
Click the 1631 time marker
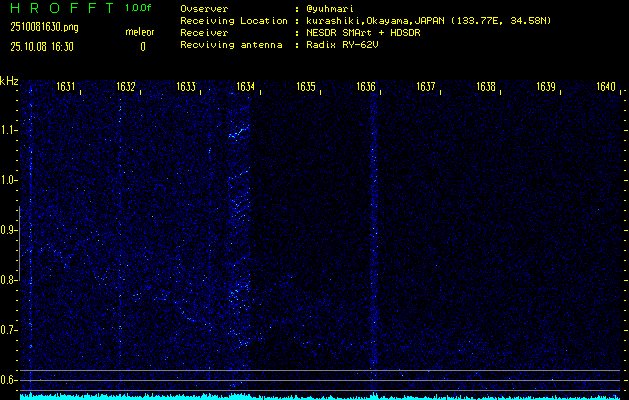(x=66, y=87)
